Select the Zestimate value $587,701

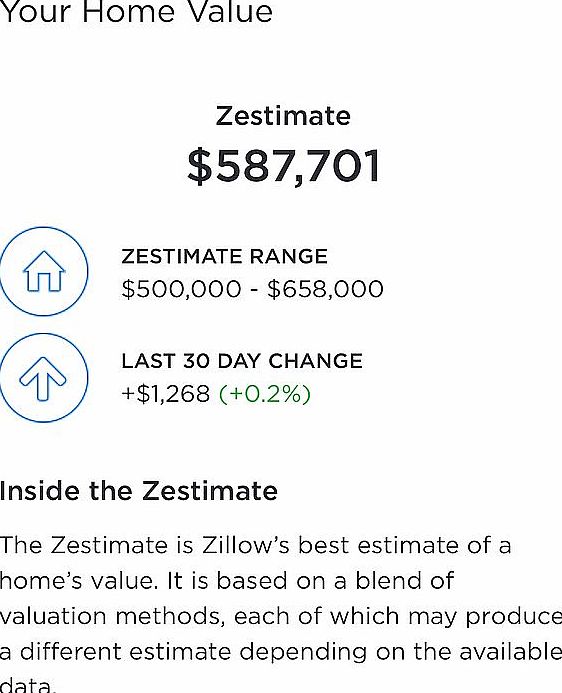[284, 166]
